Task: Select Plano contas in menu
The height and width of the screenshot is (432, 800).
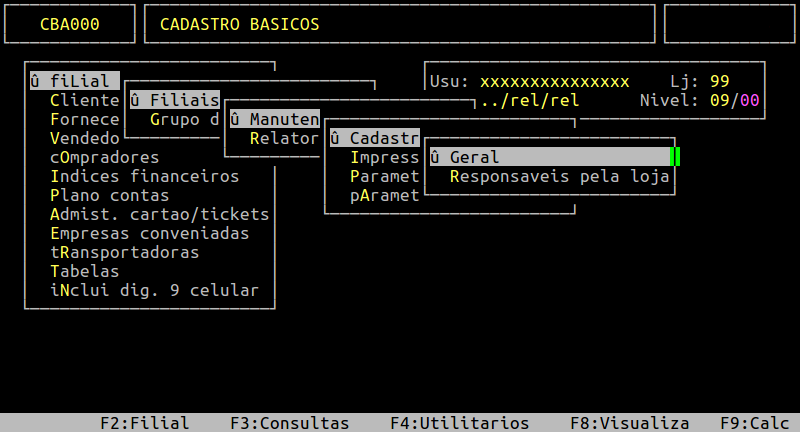Action: (x=109, y=195)
